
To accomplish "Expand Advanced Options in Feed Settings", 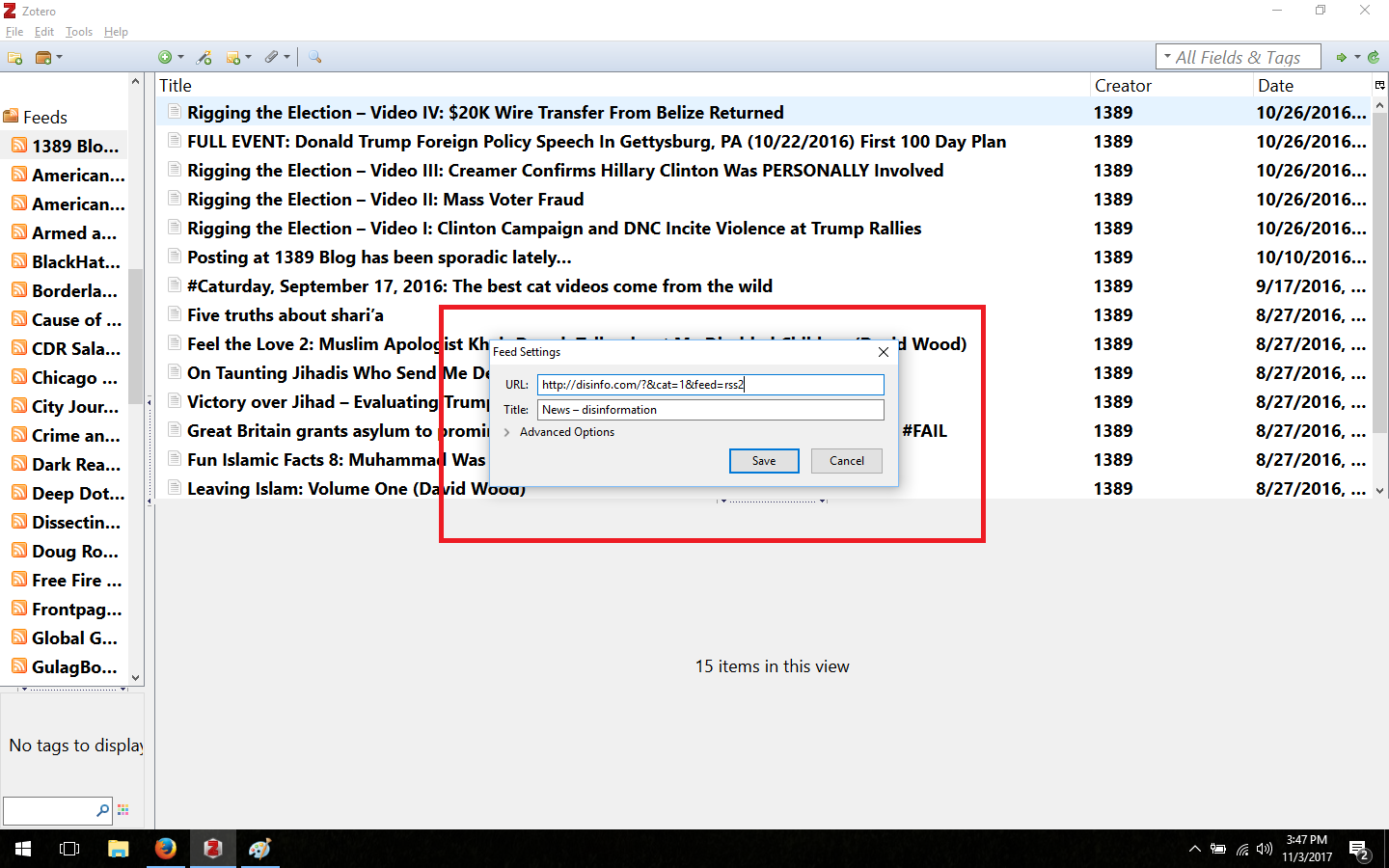I will tap(559, 432).
